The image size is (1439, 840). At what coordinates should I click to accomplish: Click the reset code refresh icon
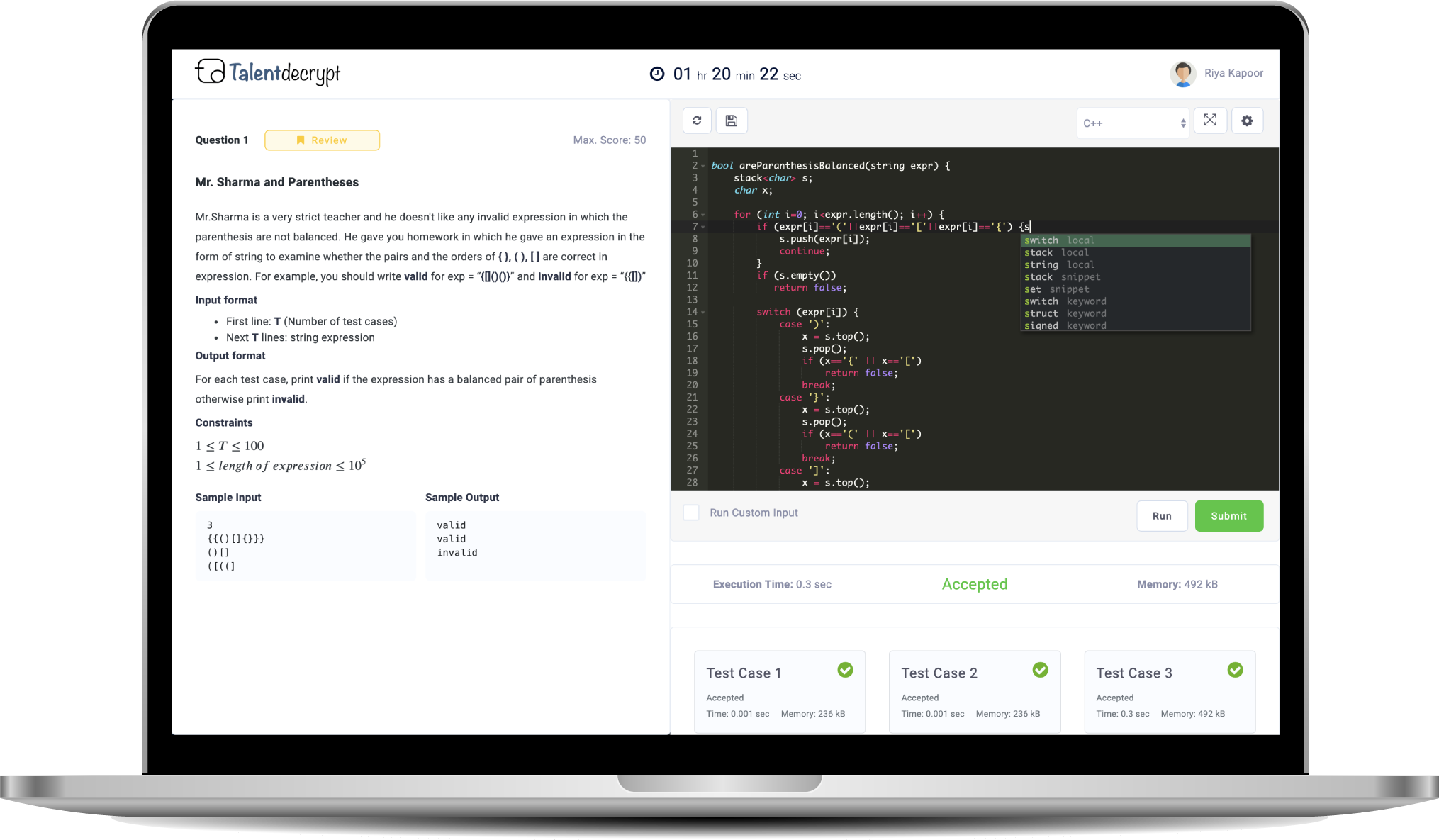696,121
